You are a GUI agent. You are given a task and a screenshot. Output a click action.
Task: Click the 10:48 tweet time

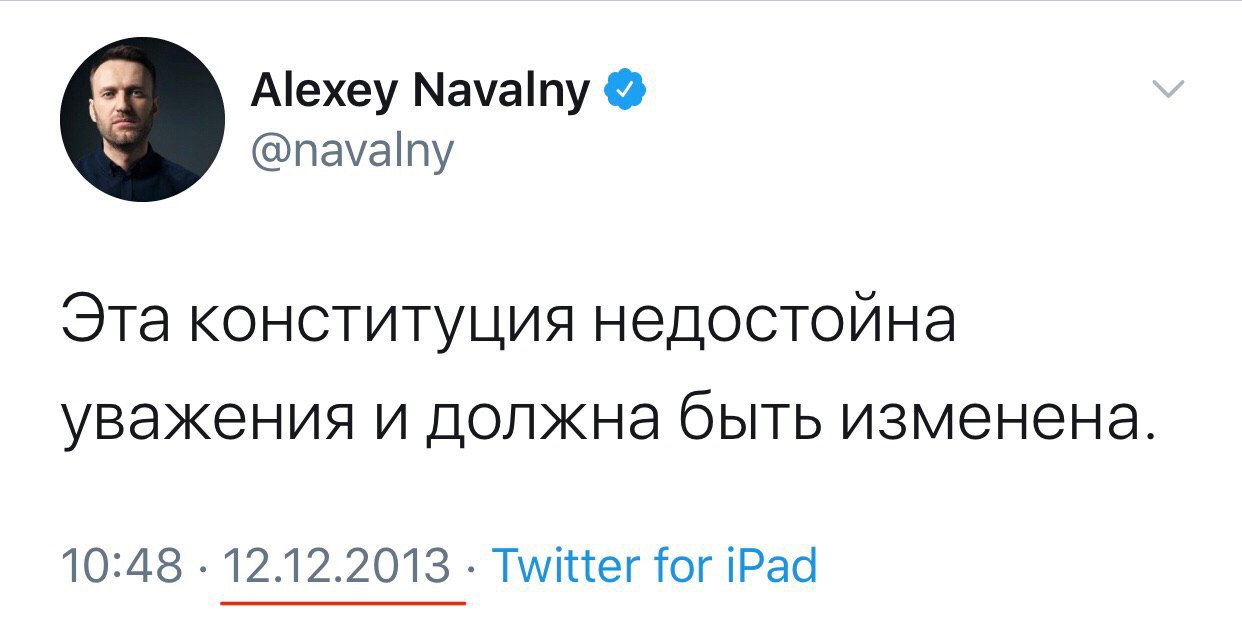click(x=122, y=566)
